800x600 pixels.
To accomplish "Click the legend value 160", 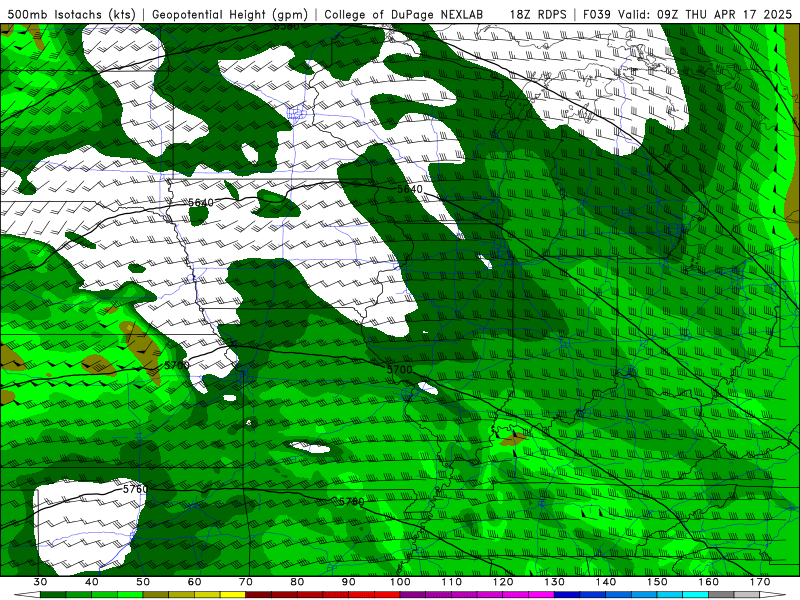I will click(x=709, y=582).
